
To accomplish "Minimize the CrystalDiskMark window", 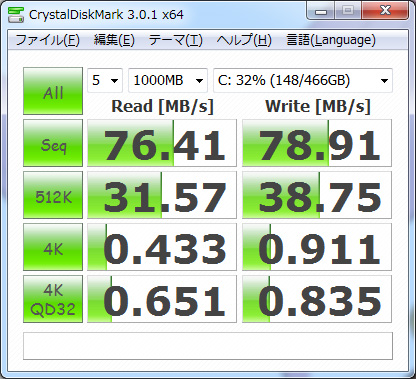I will 321,12.
